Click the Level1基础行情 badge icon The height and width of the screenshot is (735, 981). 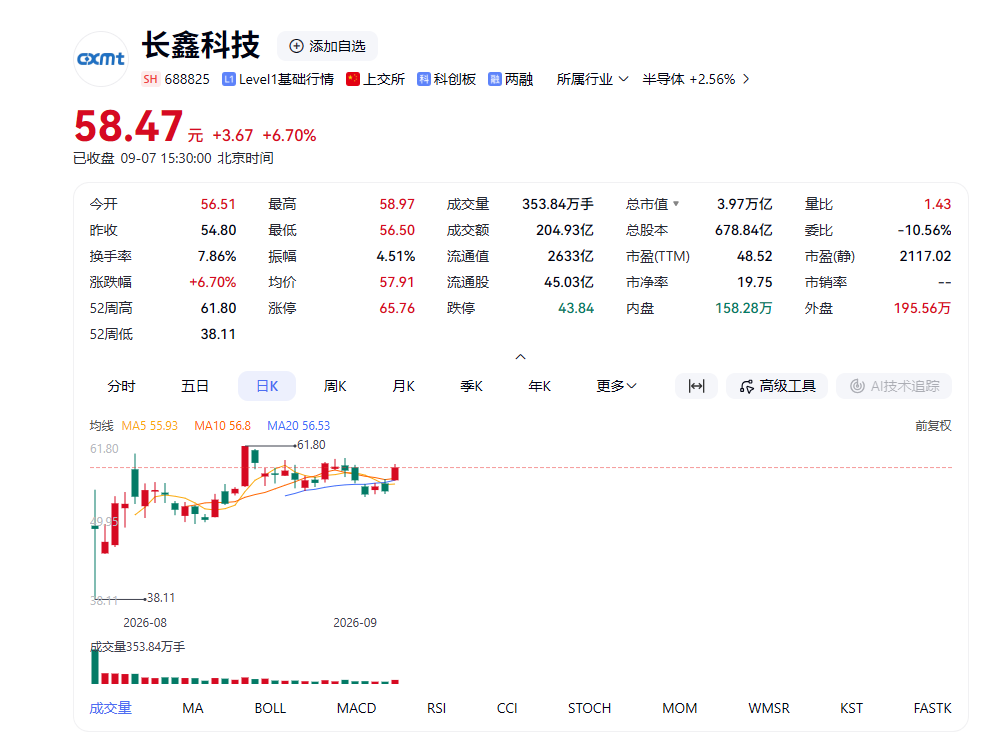pyautogui.click(x=228, y=79)
